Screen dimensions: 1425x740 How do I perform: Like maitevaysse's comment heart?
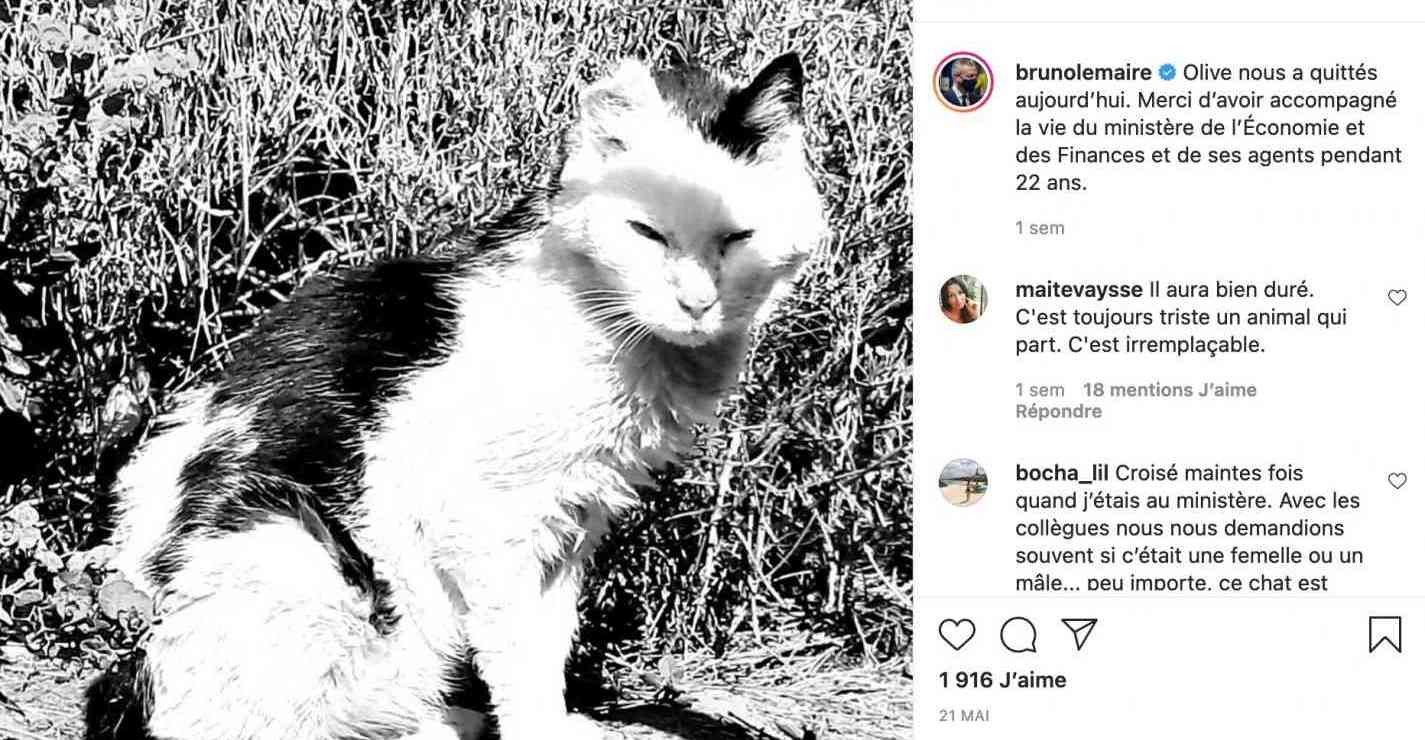click(x=1397, y=297)
